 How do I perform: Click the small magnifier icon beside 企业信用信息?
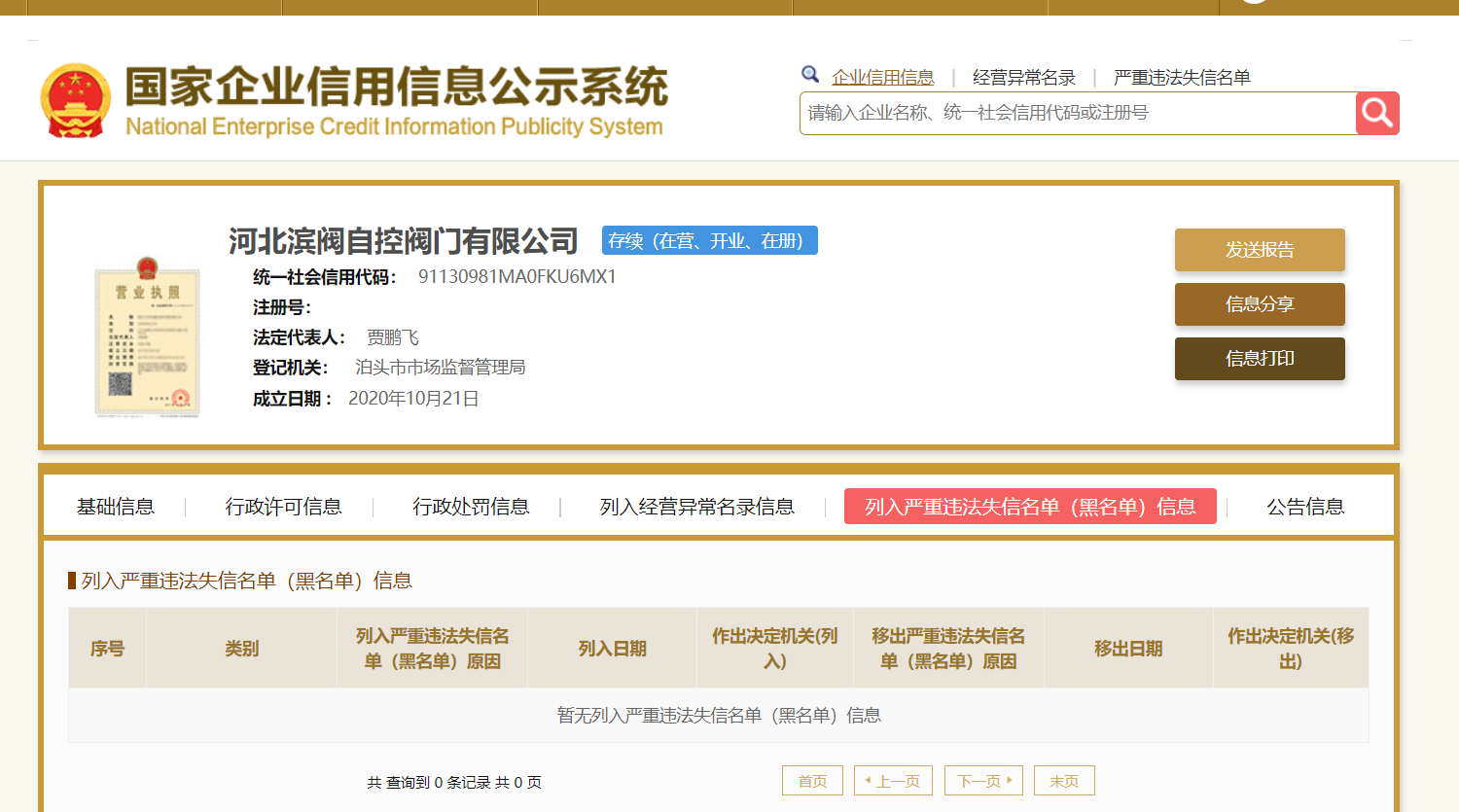coord(810,75)
